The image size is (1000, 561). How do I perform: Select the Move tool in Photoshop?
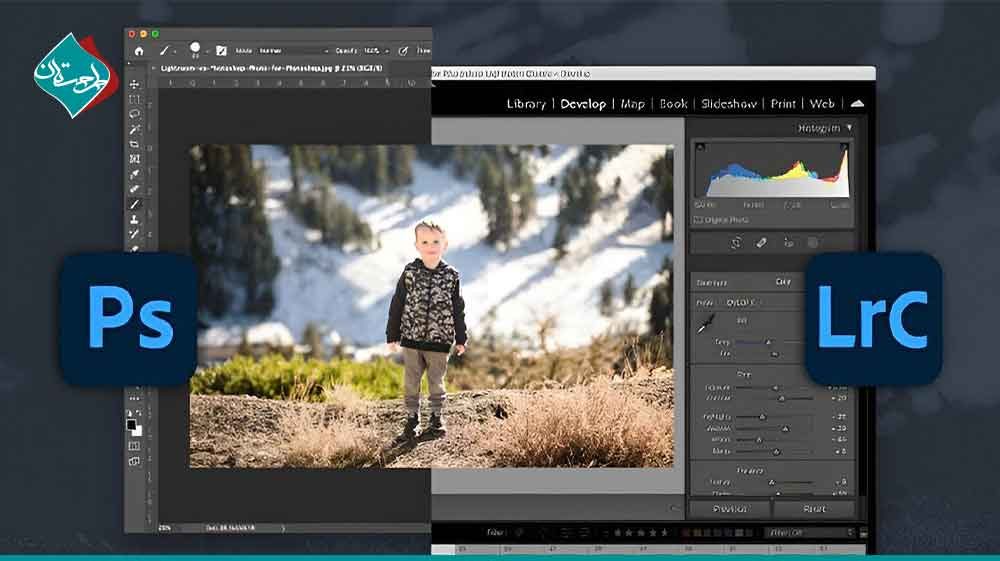point(134,84)
